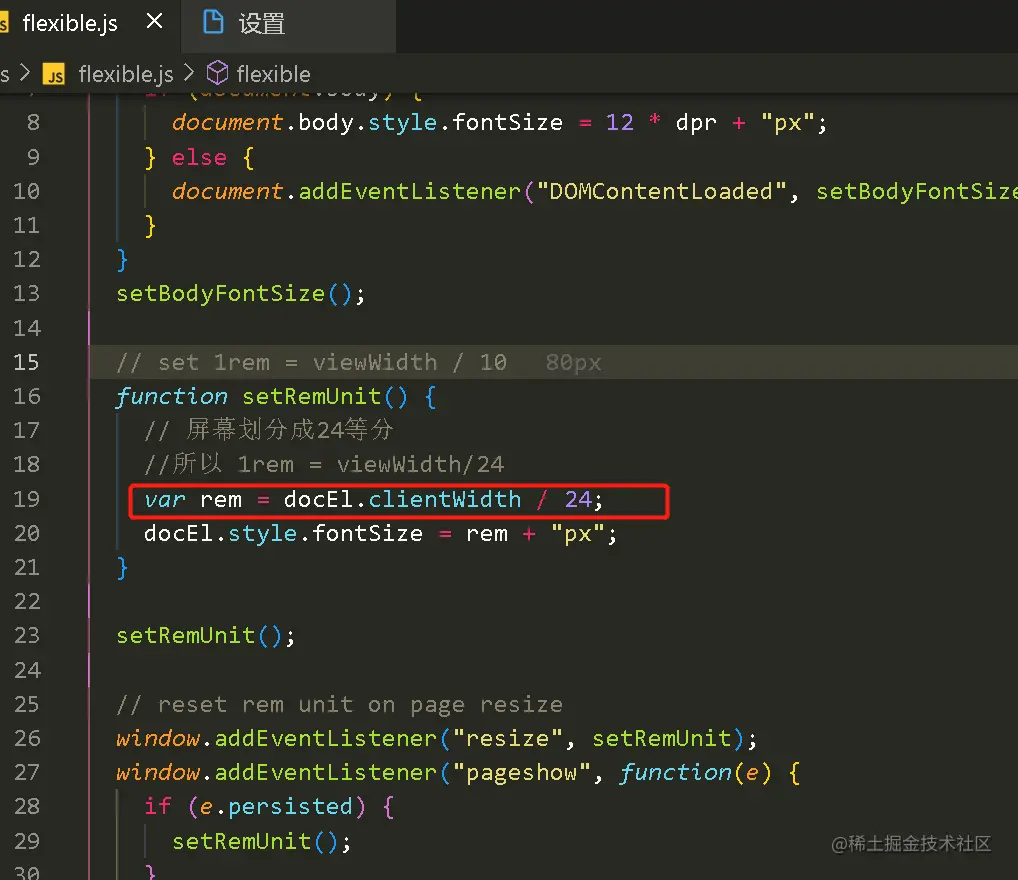The height and width of the screenshot is (880, 1018).
Task: Click addEventListener on line 10
Action: (x=409, y=191)
